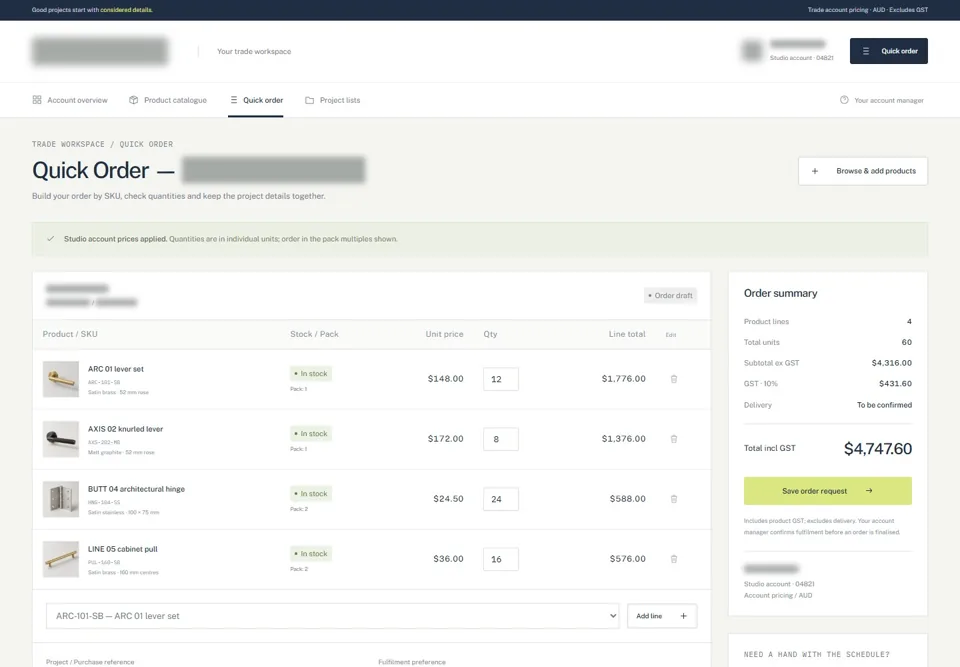Click the ARC 01 lever set name
This screenshot has width=960, height=667.
(x=116, y=369)
